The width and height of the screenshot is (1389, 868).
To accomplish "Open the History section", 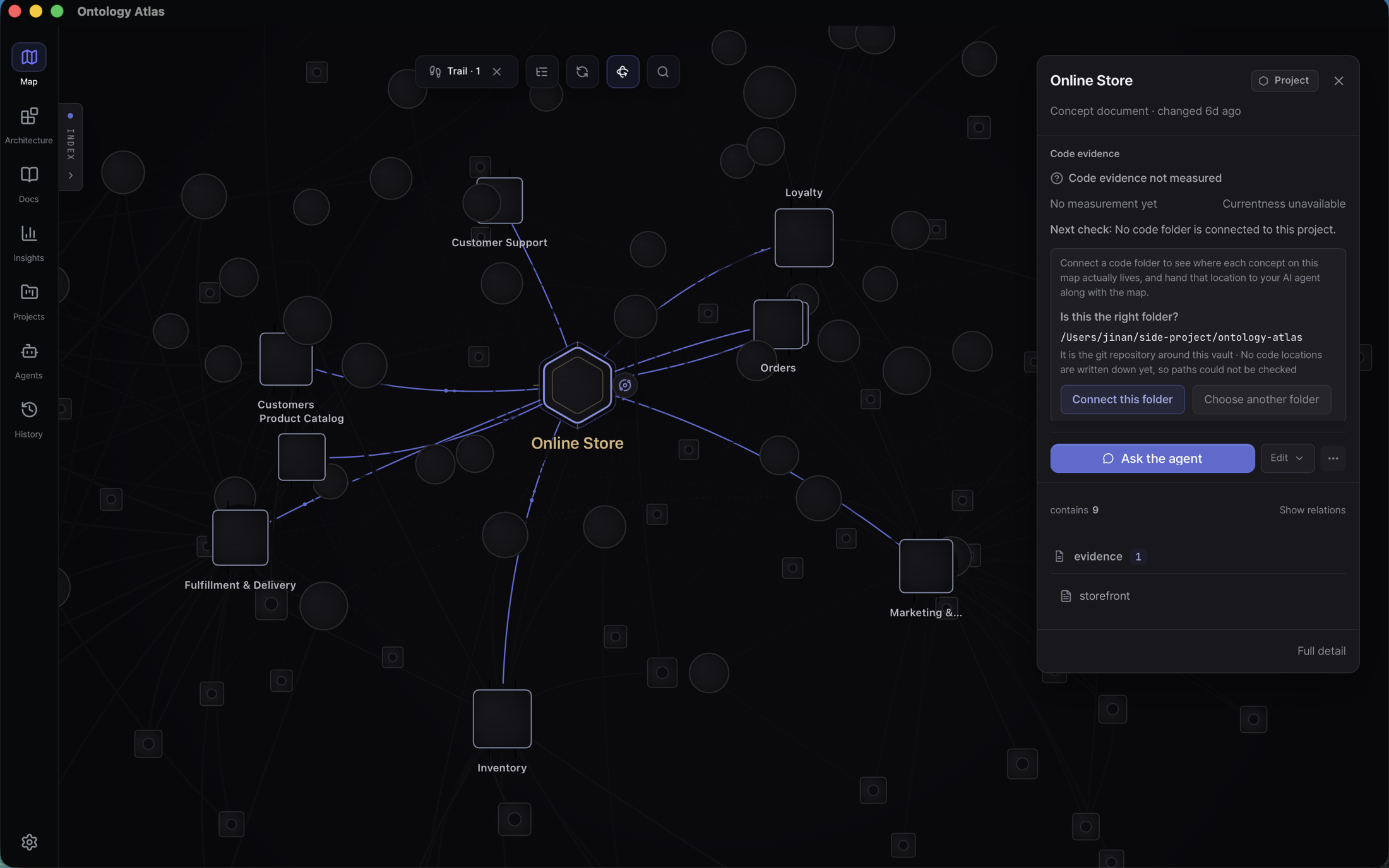I will click(x=28, y=419).
